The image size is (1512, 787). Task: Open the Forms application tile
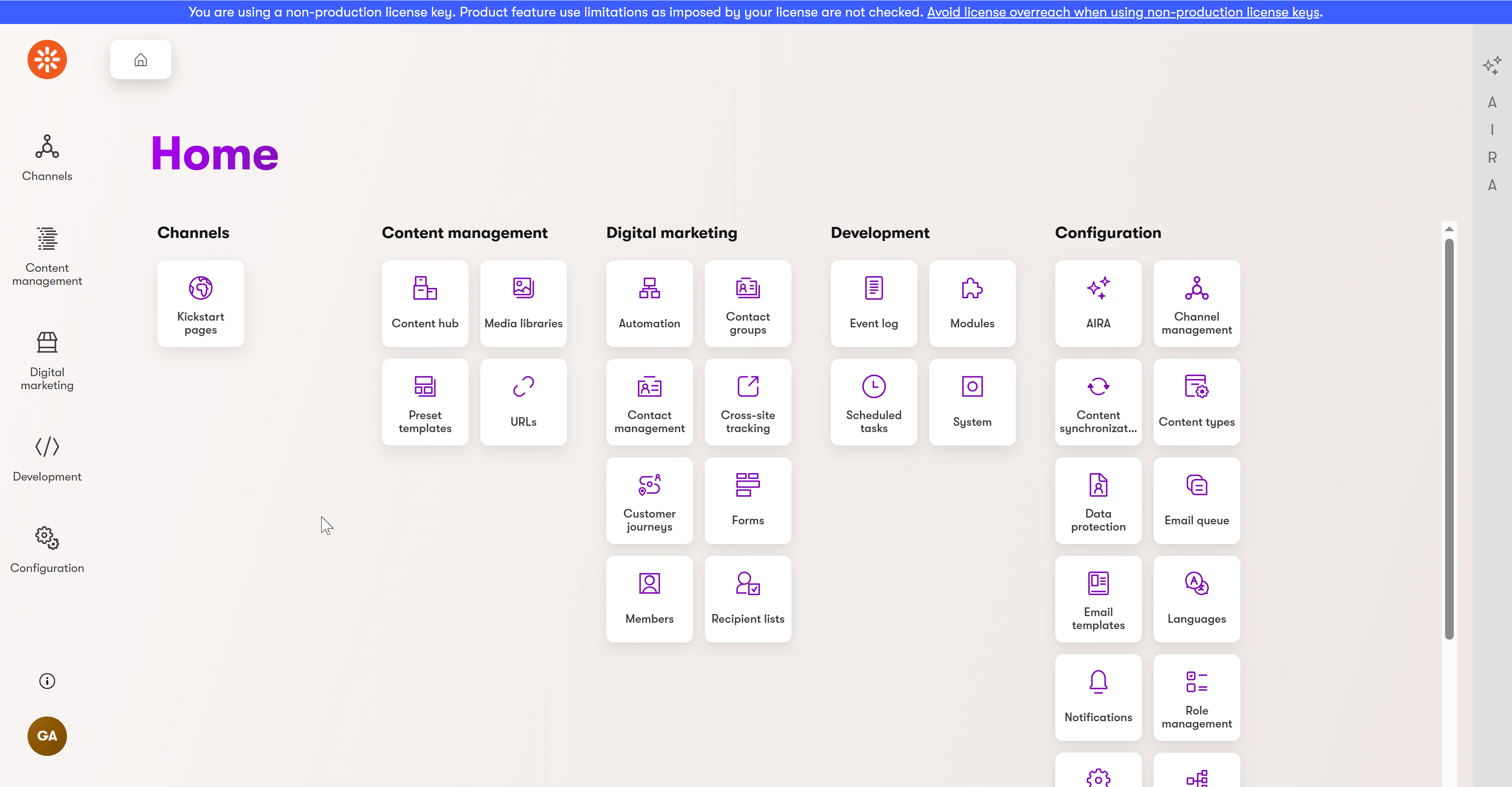(748, 500)
